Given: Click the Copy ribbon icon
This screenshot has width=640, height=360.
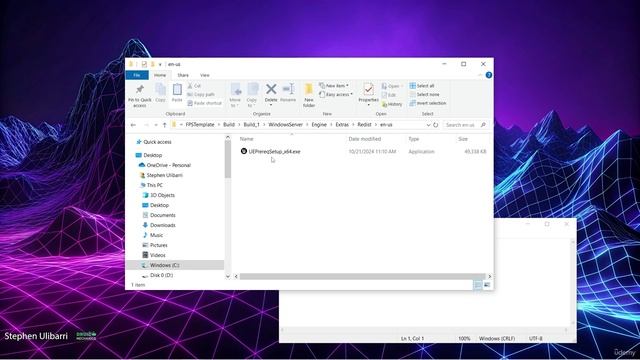Looking at the screenshot, I should click(160, 90).
